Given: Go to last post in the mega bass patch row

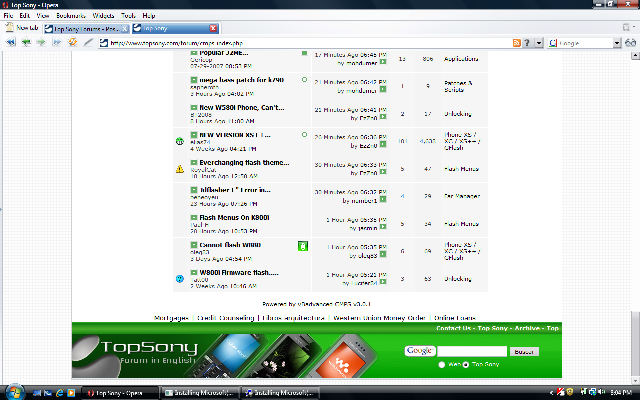Looking at the screenshot, I should 383,89.
